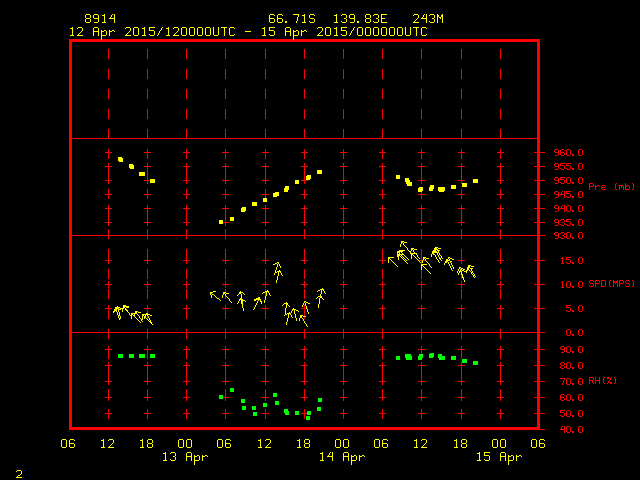Viewport: 640px width, 480px height.
Task: Click the "00" hour label above "14 Apr"
Action: [x=342, y=444]
